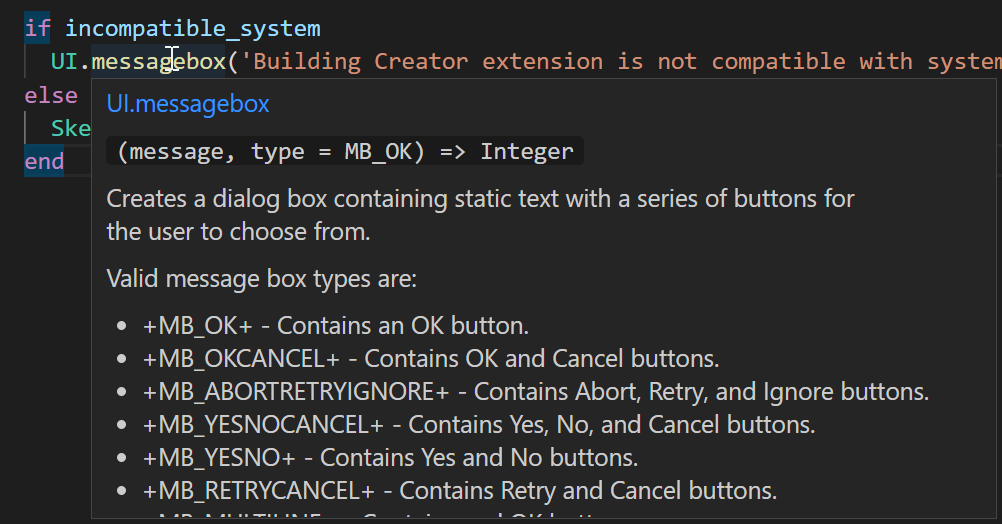
Task: Click the messagebox method call
Action: (x=158, y=61)
